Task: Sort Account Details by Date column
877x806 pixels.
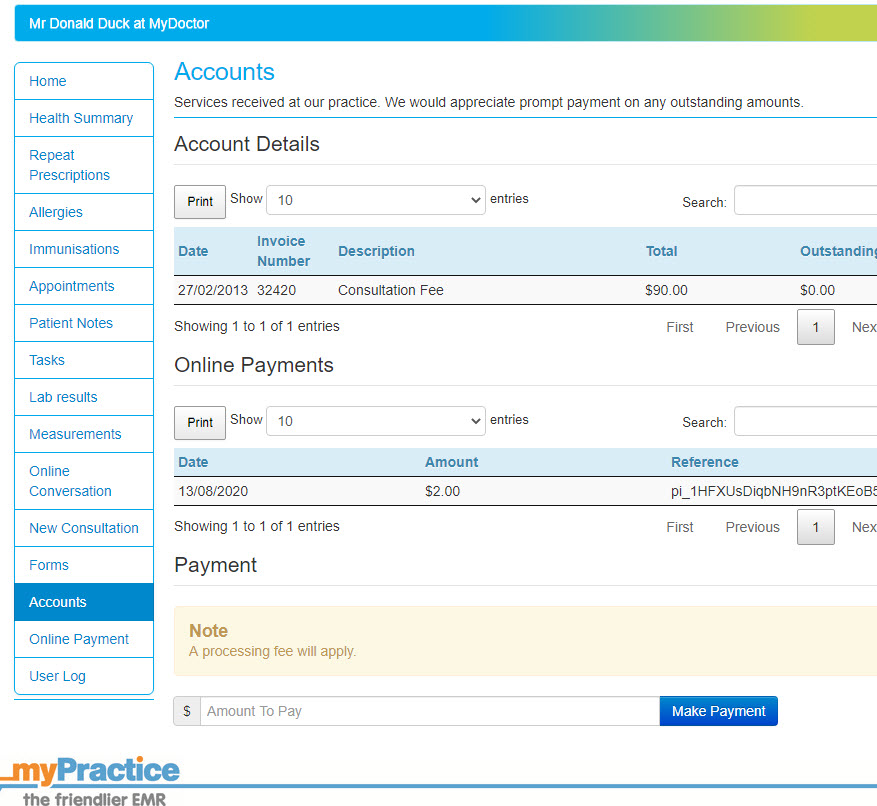Action: coord(193,251)
